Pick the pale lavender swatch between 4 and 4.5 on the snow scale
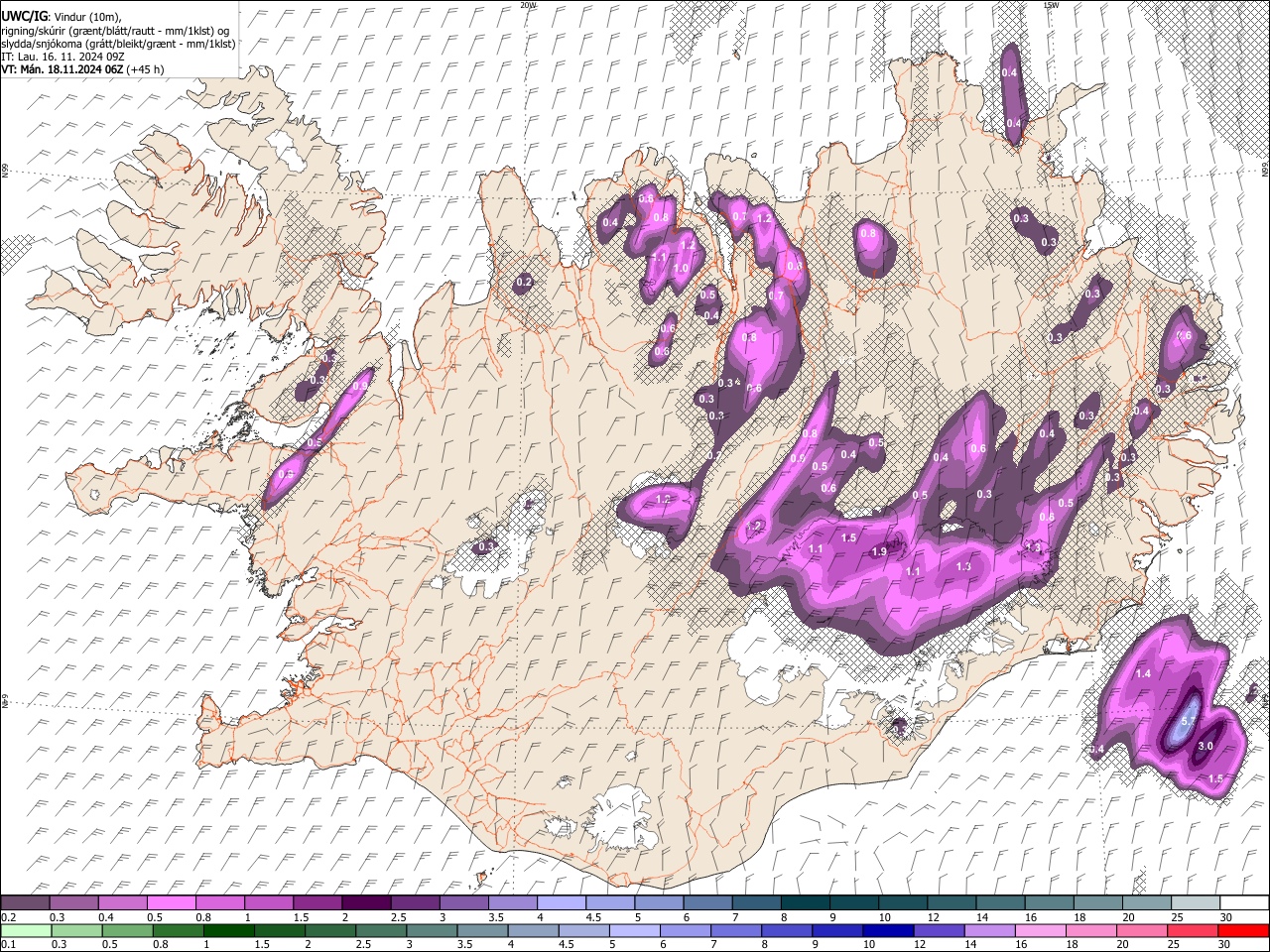 tap(561, 902)
